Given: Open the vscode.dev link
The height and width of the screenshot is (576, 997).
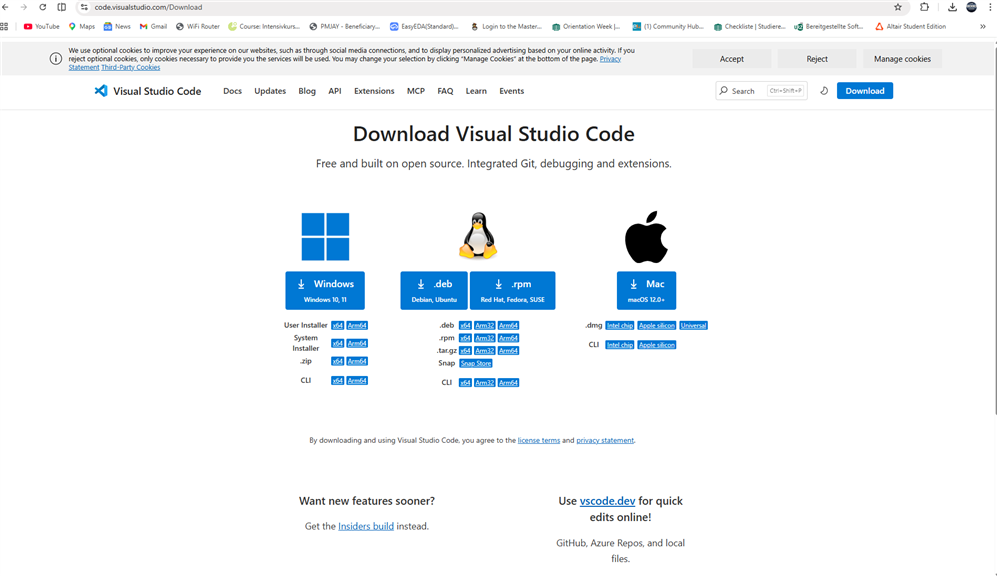Looking at the screenshot, I should click(607, 501).
